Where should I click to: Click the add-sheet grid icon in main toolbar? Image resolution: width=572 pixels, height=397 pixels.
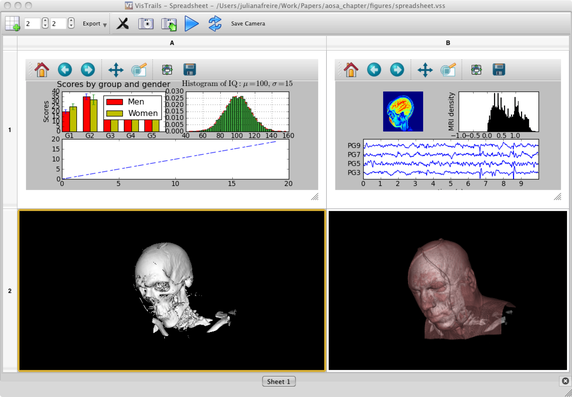[13, 24]
